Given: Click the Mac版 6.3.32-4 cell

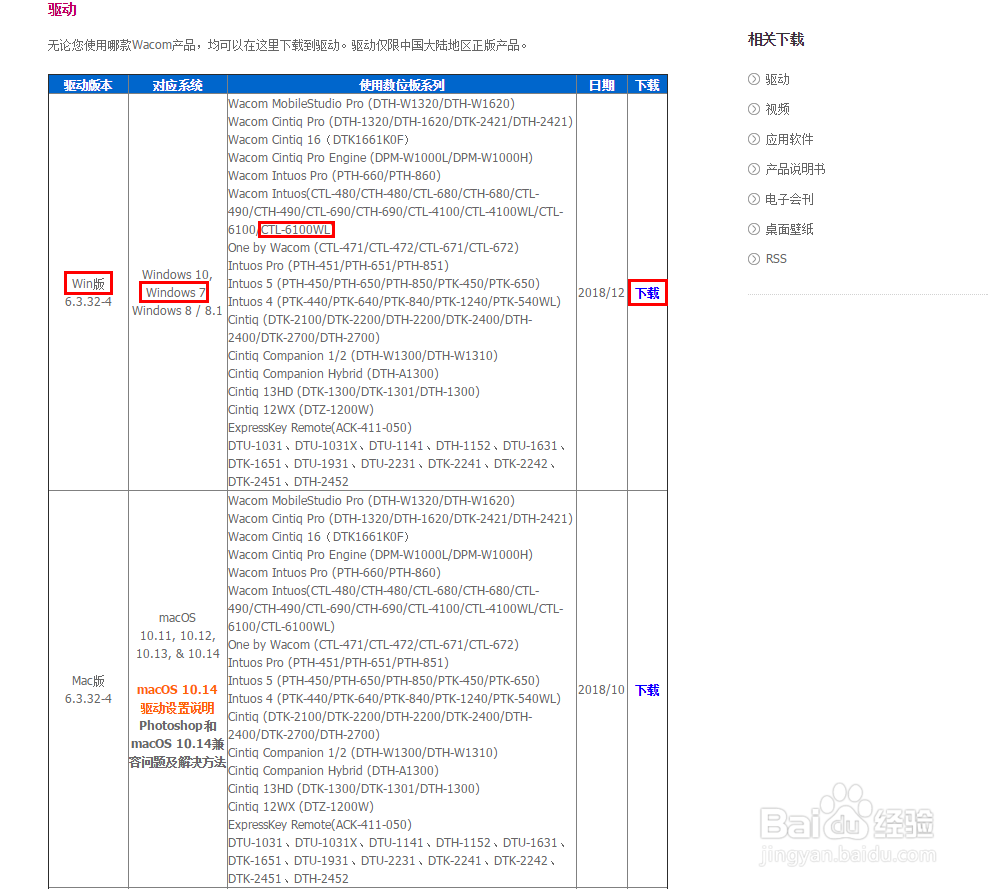Looking at the screenshot, I should tap(88, 689).
